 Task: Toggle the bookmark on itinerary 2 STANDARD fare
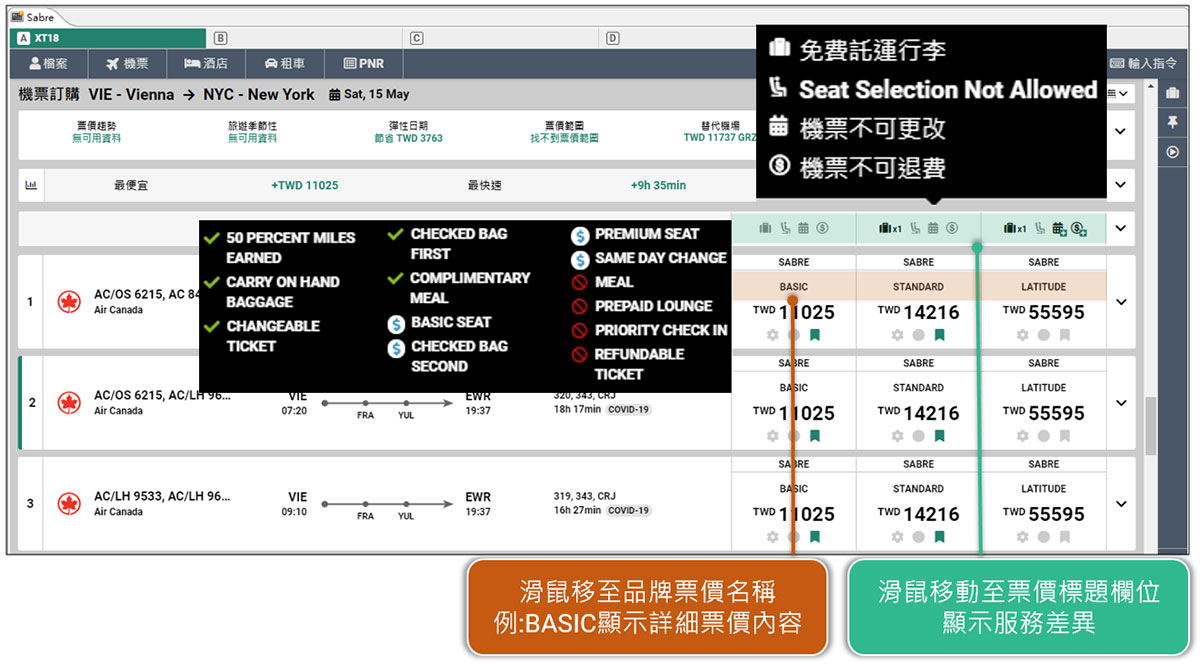[940, 436]
